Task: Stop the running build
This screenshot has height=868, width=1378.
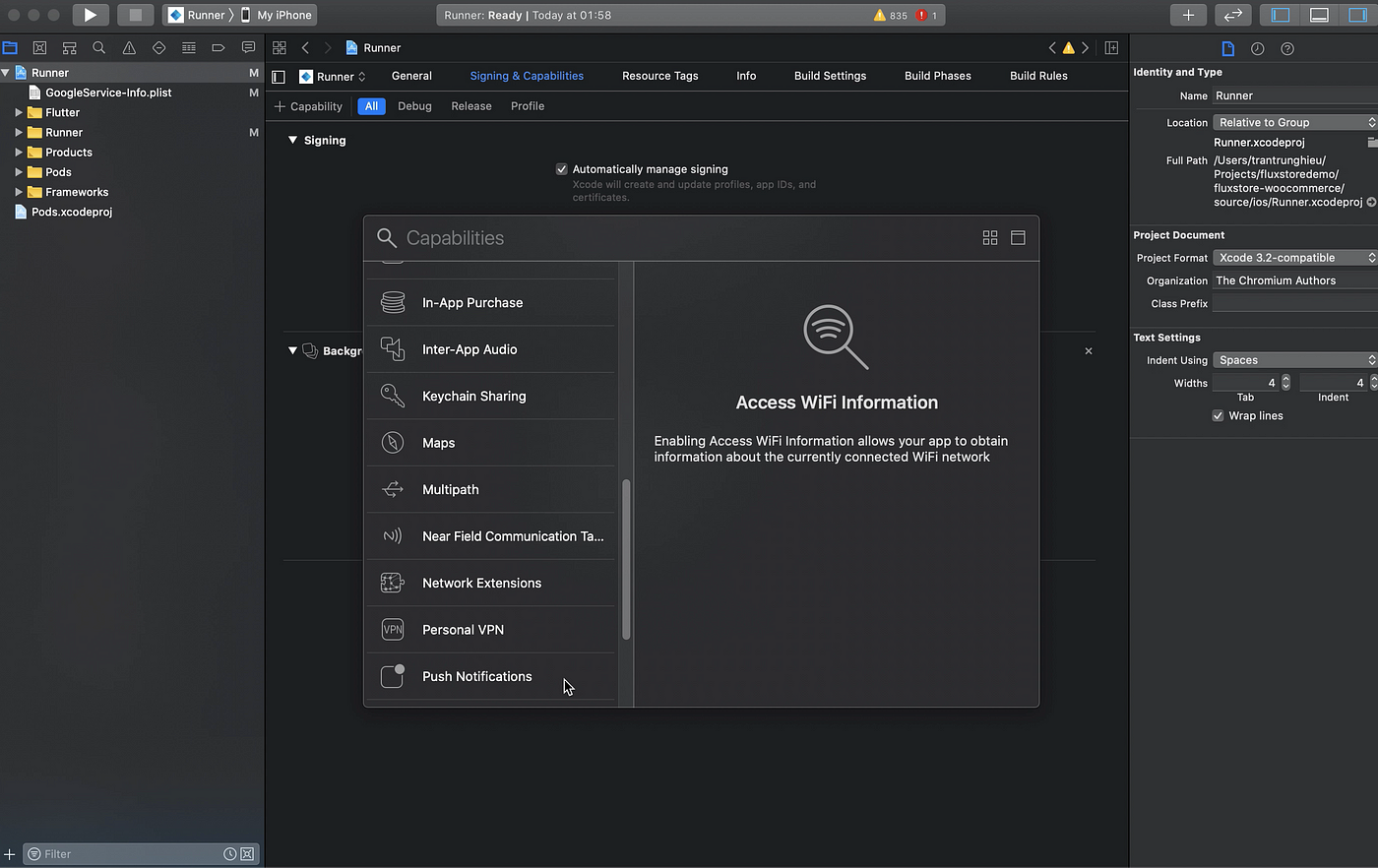Action: [135, 15]
